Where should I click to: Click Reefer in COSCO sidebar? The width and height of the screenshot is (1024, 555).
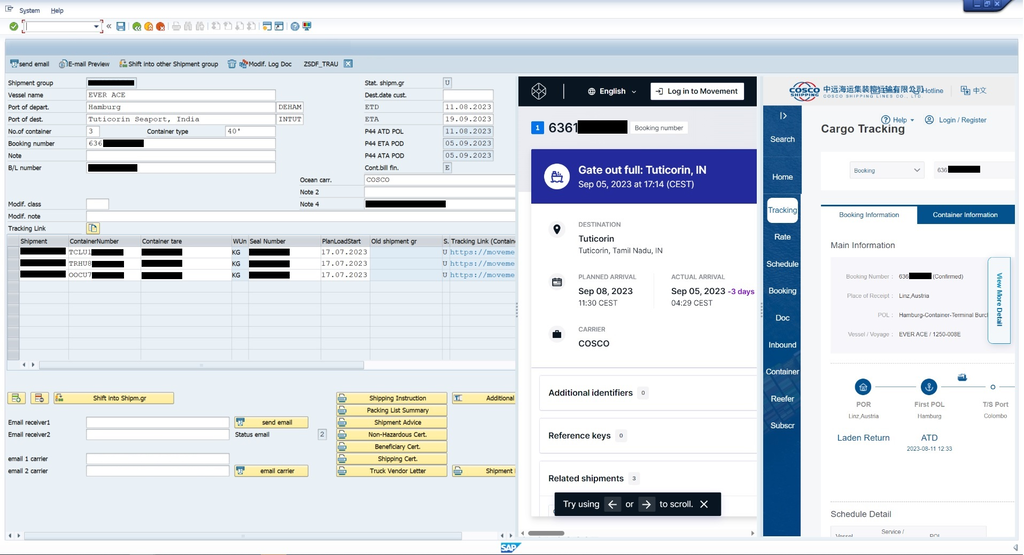(x=782, y=398)
